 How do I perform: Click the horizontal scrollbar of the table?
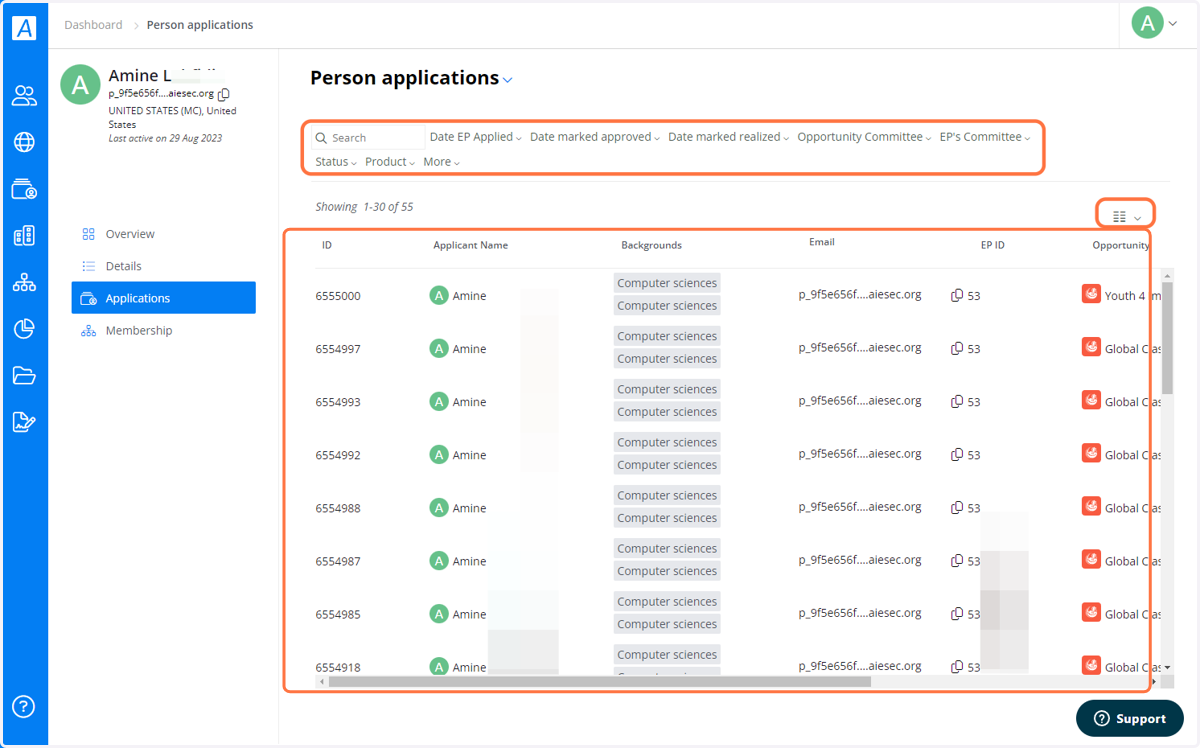(x=599, y=682)
